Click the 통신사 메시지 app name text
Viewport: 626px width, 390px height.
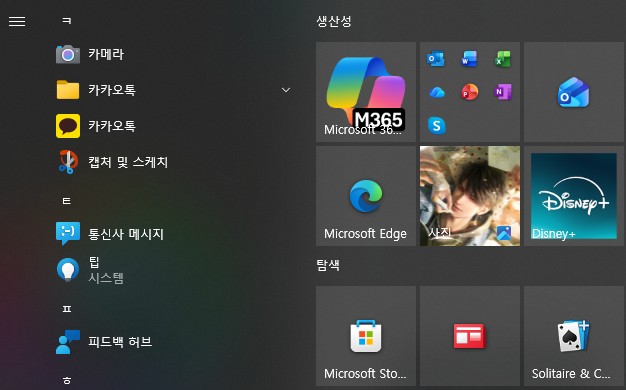pyautogui.click(x=126, y=234)
